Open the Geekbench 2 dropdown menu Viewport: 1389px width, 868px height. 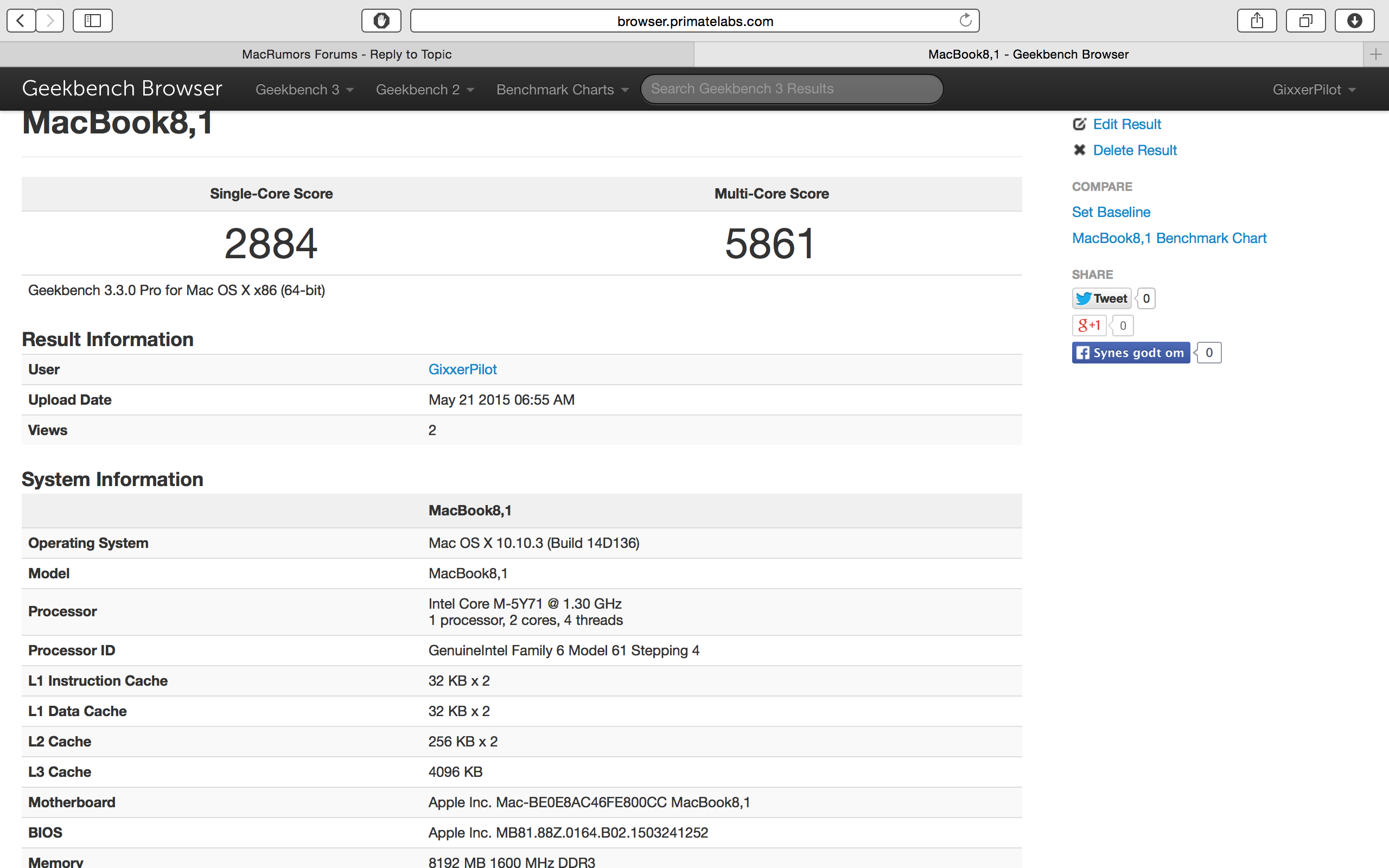[x=425, y=90]
